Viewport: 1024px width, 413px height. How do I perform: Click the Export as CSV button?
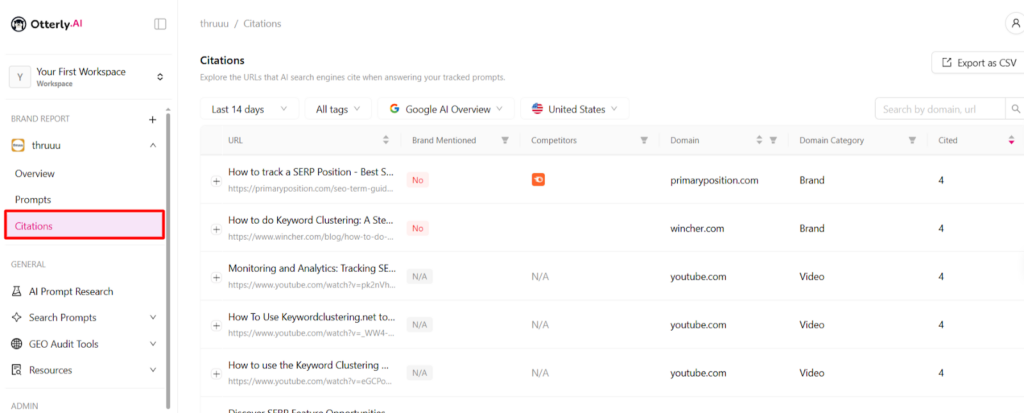[x=978, y=63]
